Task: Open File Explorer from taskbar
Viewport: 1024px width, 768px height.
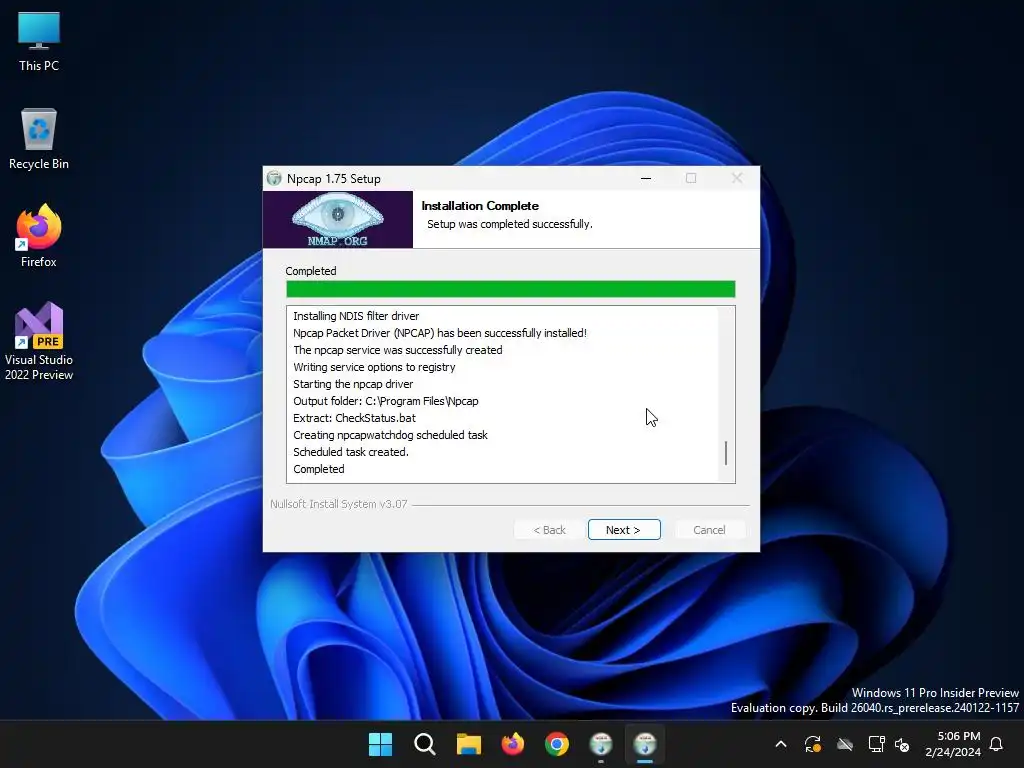Action: (x=468, y=744)
